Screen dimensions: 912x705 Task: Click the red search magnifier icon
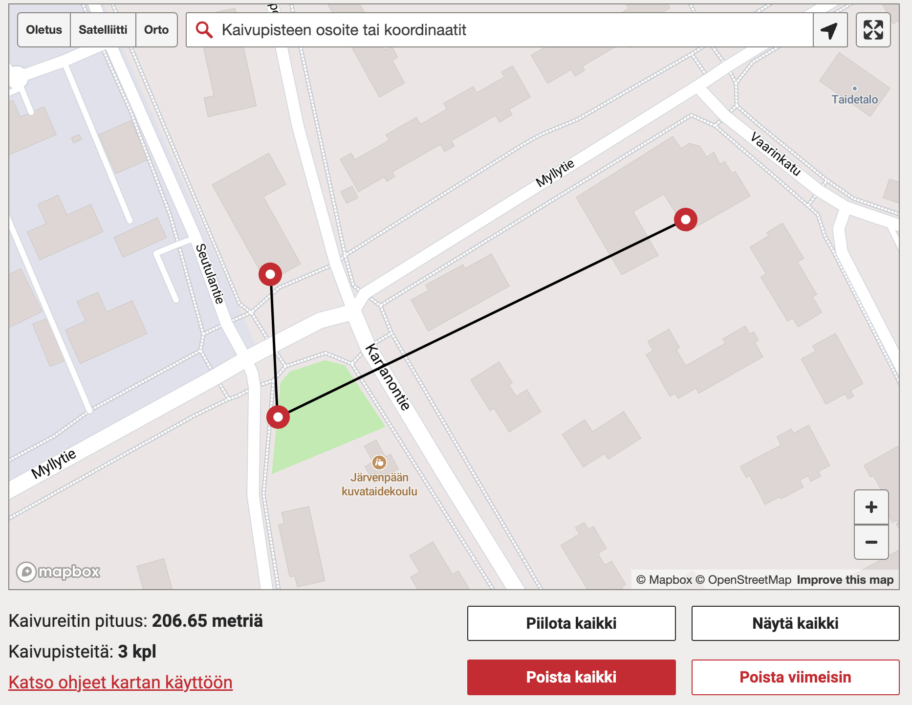tap(204, 30)
